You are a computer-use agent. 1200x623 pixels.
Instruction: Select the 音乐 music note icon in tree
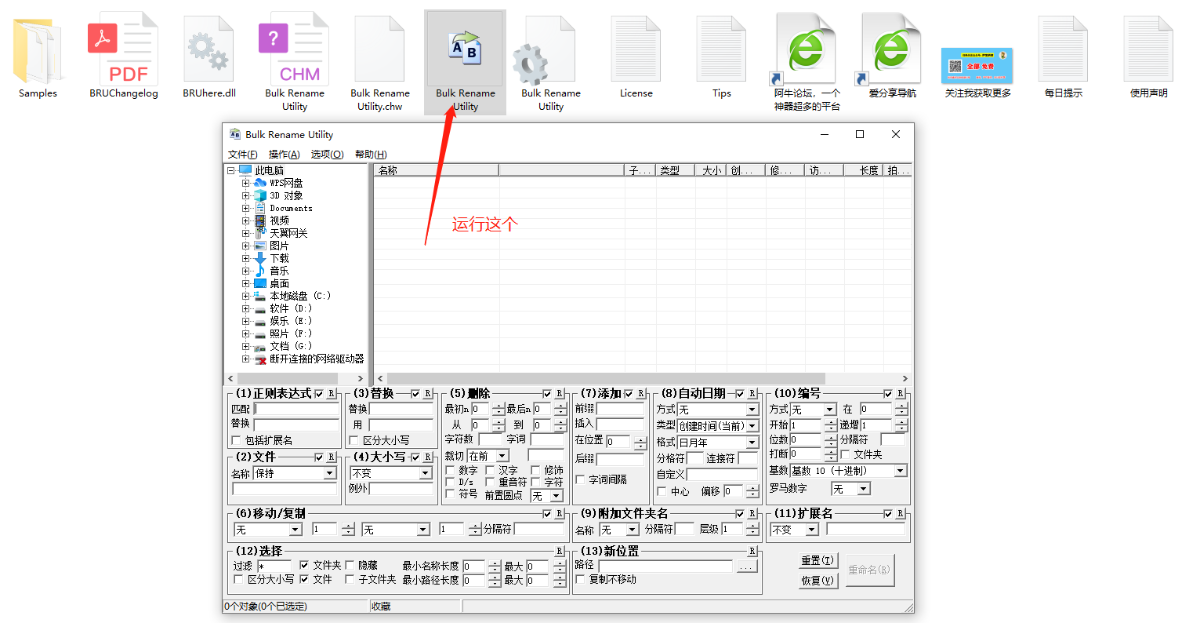(x=260, y=271)
